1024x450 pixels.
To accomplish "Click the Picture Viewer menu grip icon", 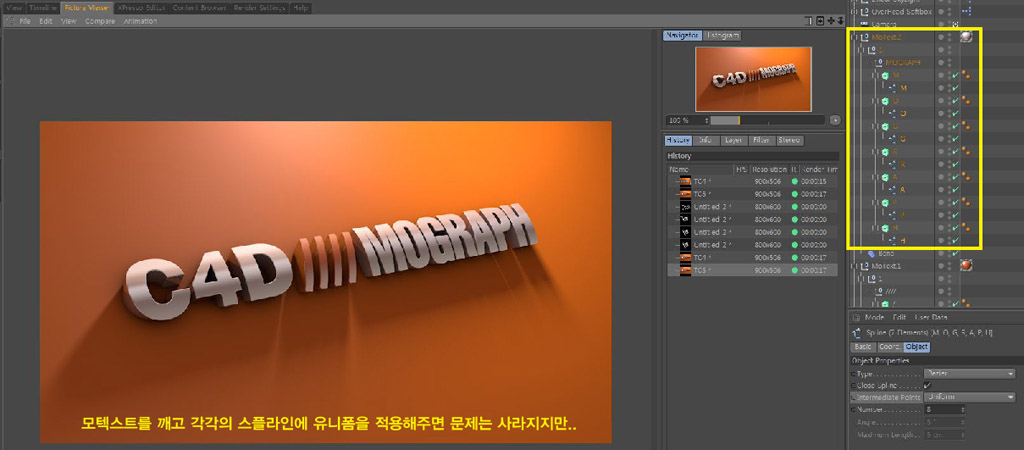I will tap(8, 21).
